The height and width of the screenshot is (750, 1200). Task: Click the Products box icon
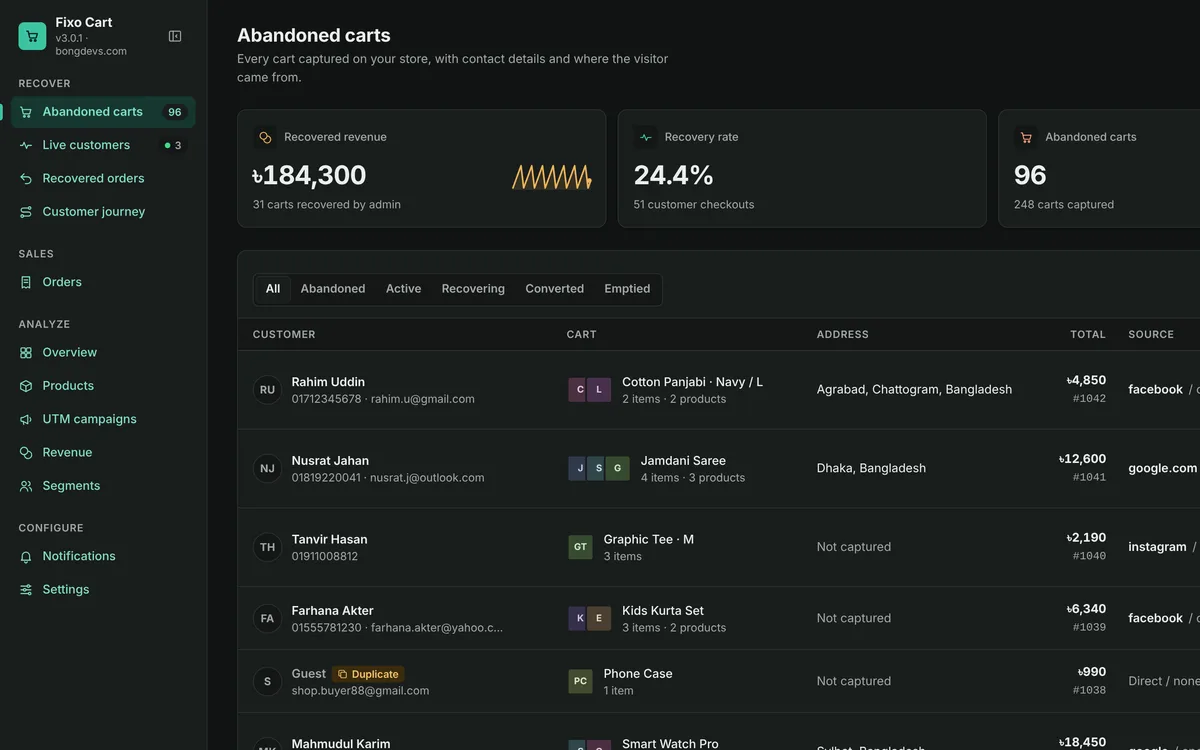point(26,386)
